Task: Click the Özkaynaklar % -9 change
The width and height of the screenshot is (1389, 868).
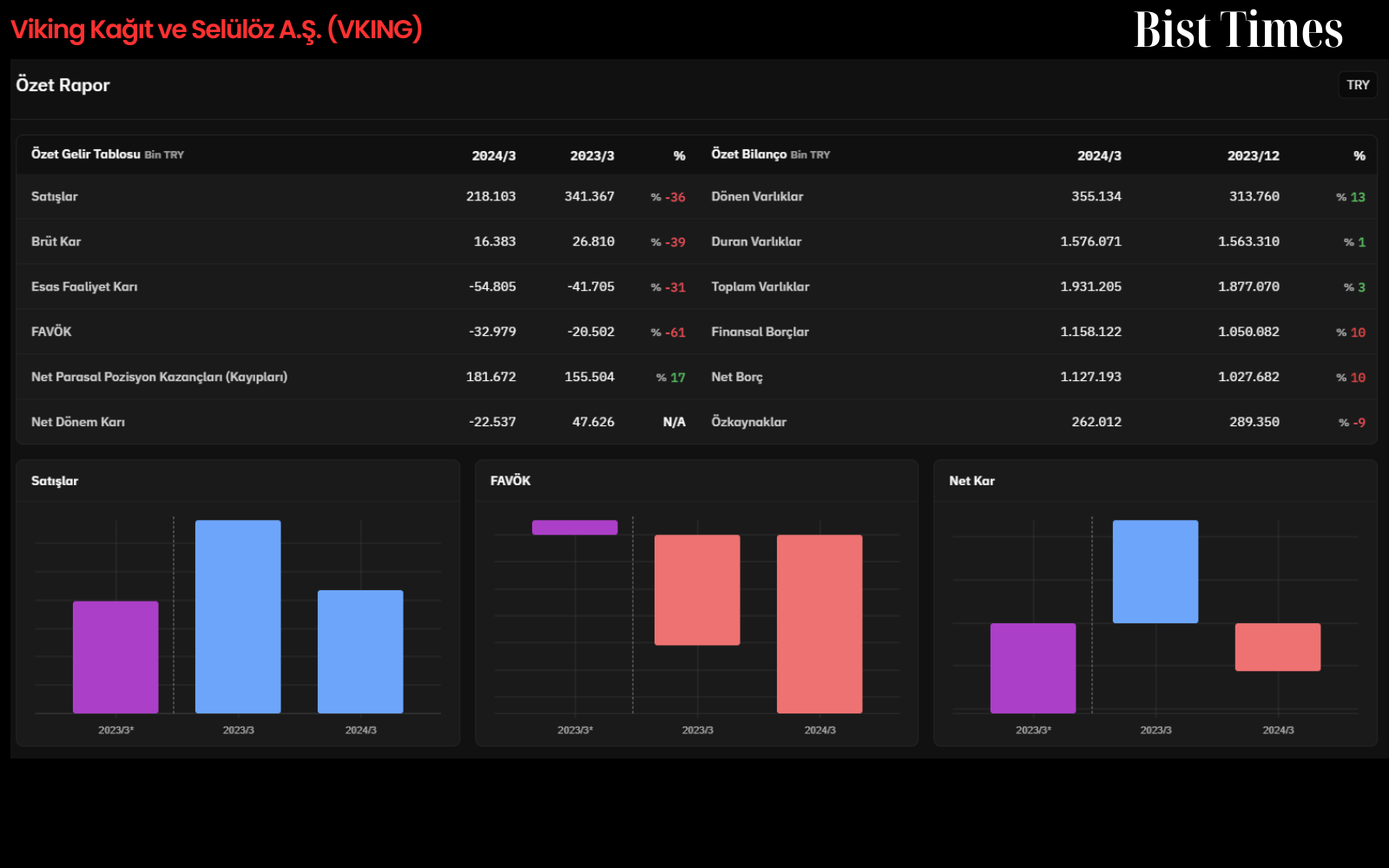Action: (x=1352, y=423)
